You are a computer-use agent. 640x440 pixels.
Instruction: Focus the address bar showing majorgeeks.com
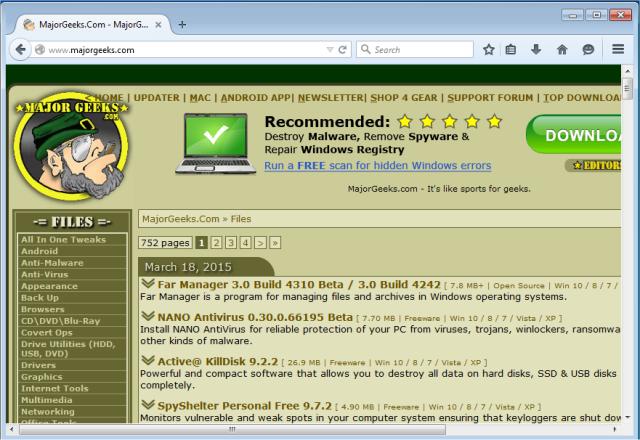186,50
